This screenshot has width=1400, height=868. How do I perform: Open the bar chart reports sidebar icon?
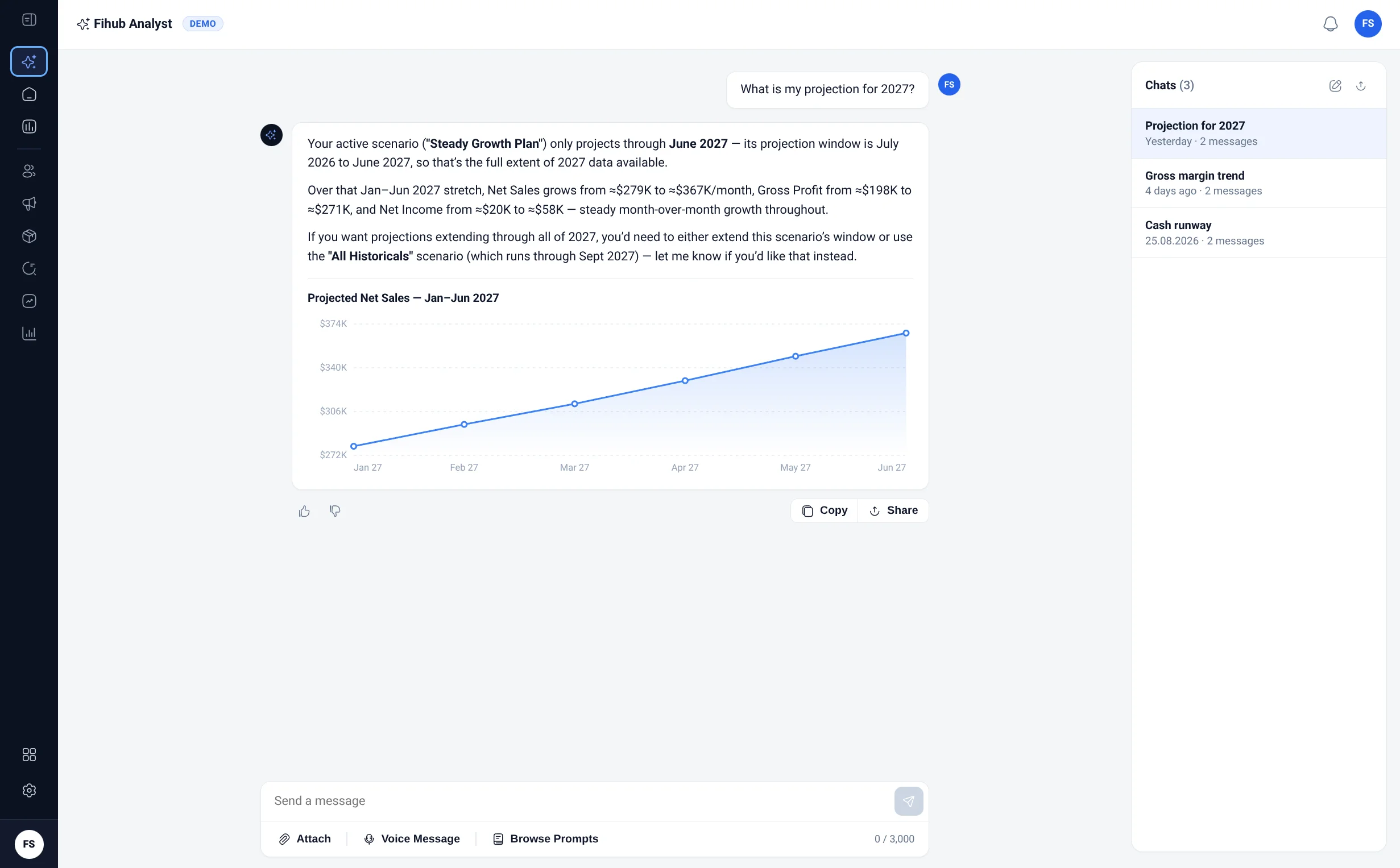coord(28,334)
